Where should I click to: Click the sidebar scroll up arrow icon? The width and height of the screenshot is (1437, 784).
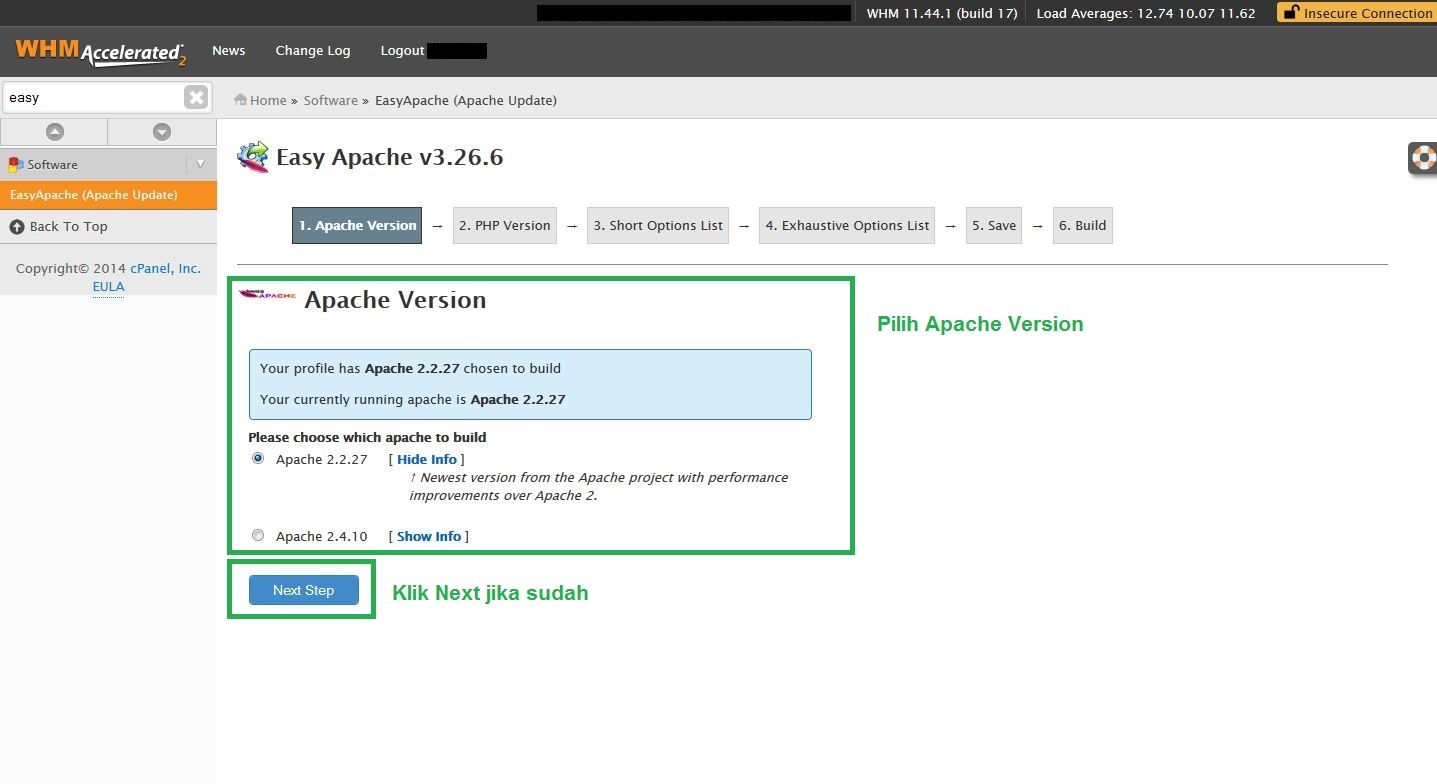(54, 132)
